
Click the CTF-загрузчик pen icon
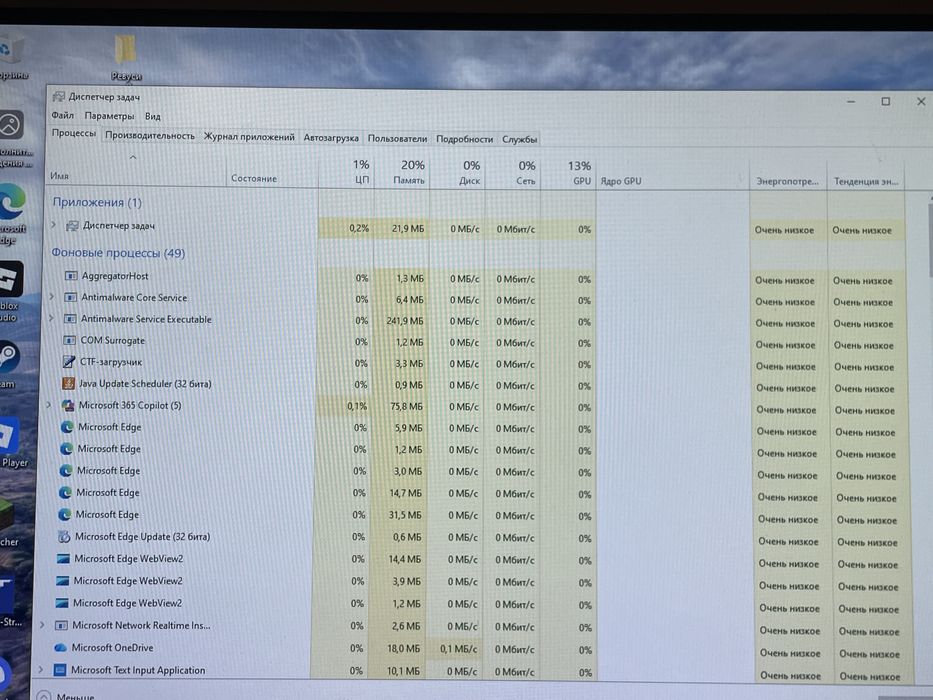(69, 361)
